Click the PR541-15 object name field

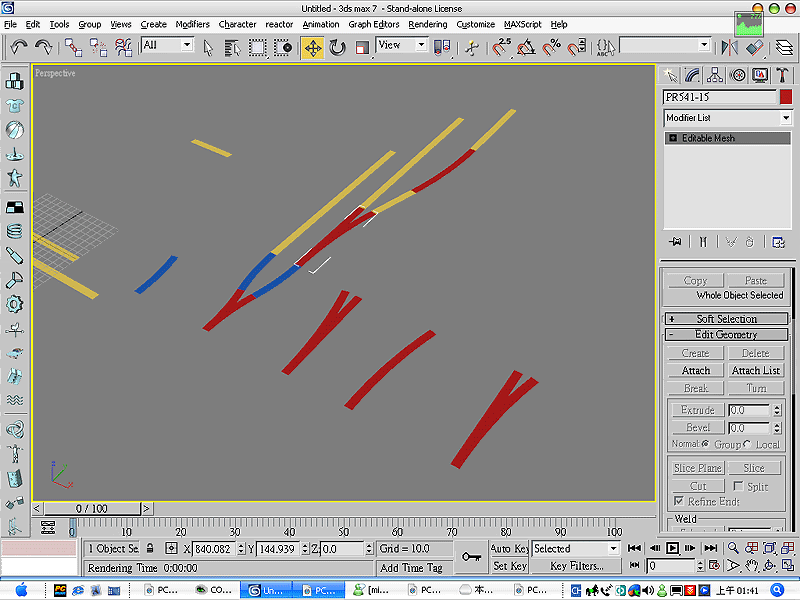tap(719, 97)
